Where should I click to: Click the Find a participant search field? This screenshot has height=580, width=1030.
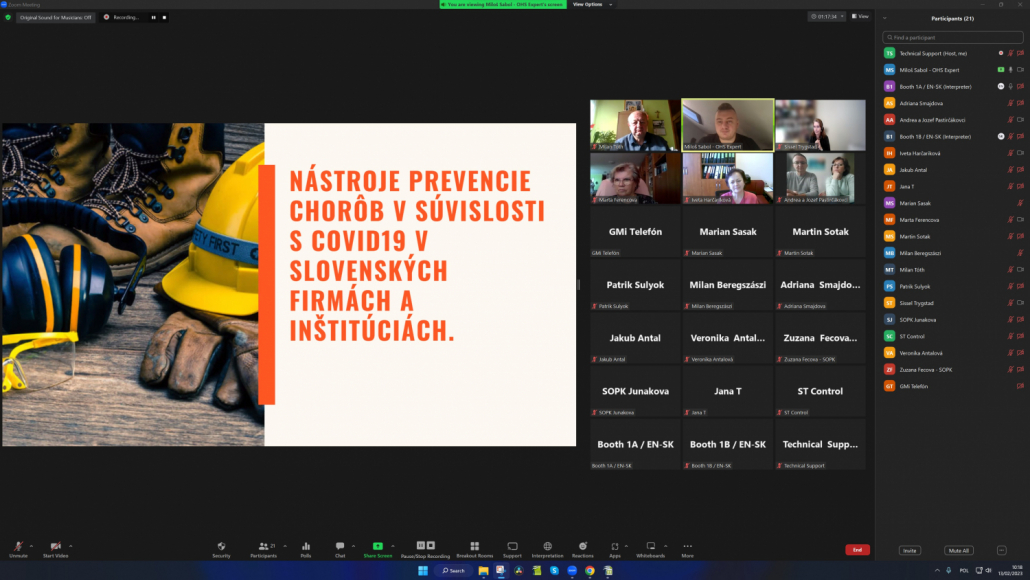click(x=953, y=37)
